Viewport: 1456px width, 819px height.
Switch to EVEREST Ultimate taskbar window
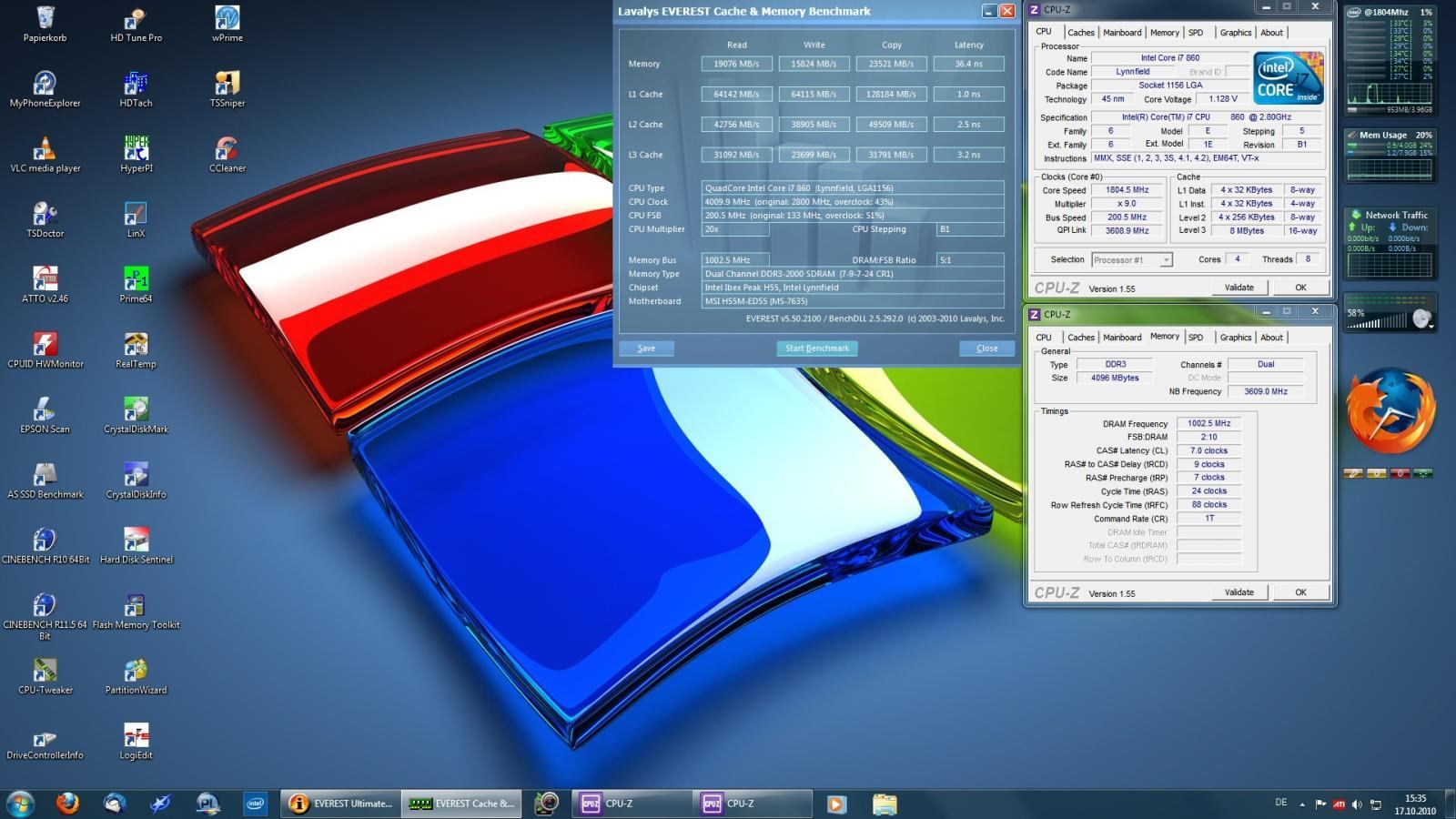click(340, 804)
